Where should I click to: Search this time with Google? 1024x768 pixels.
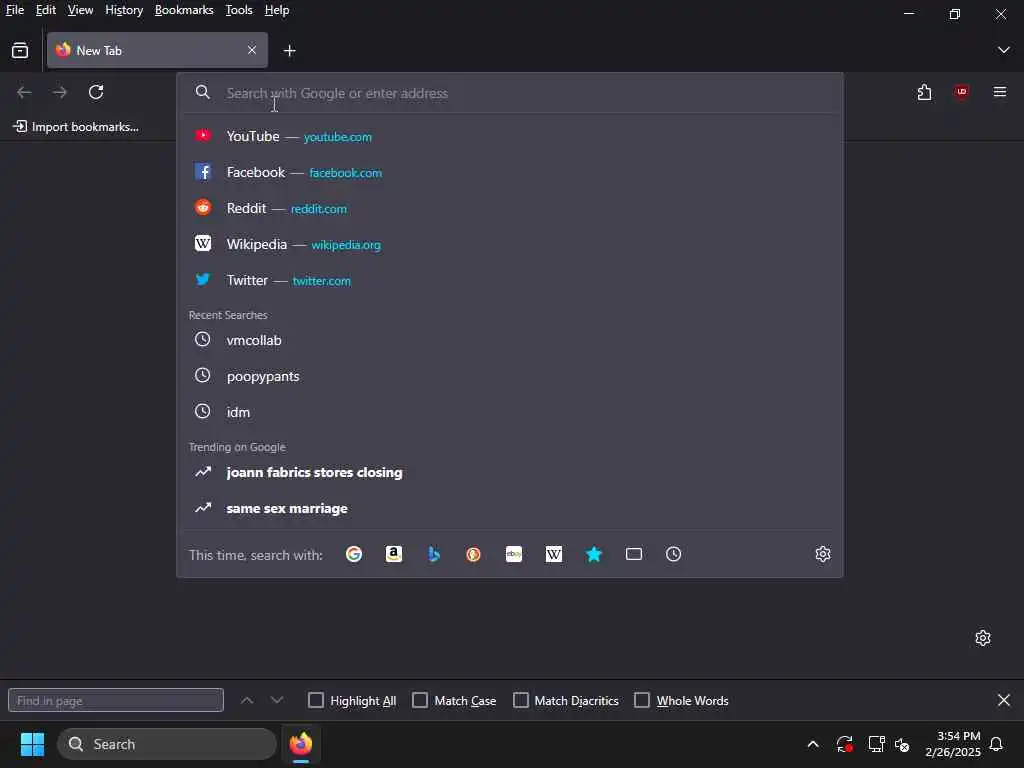coord(354,554)
